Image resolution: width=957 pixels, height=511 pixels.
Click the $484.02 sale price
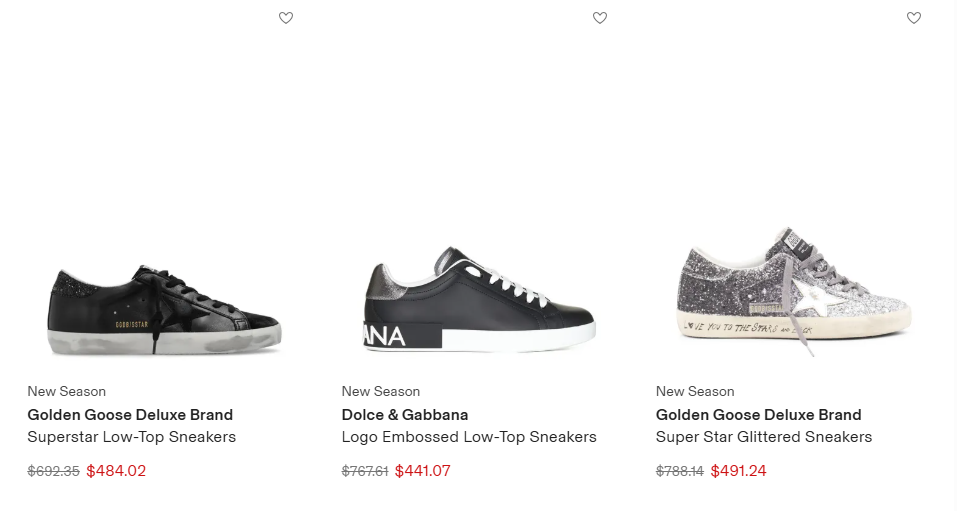coord(116,471)
